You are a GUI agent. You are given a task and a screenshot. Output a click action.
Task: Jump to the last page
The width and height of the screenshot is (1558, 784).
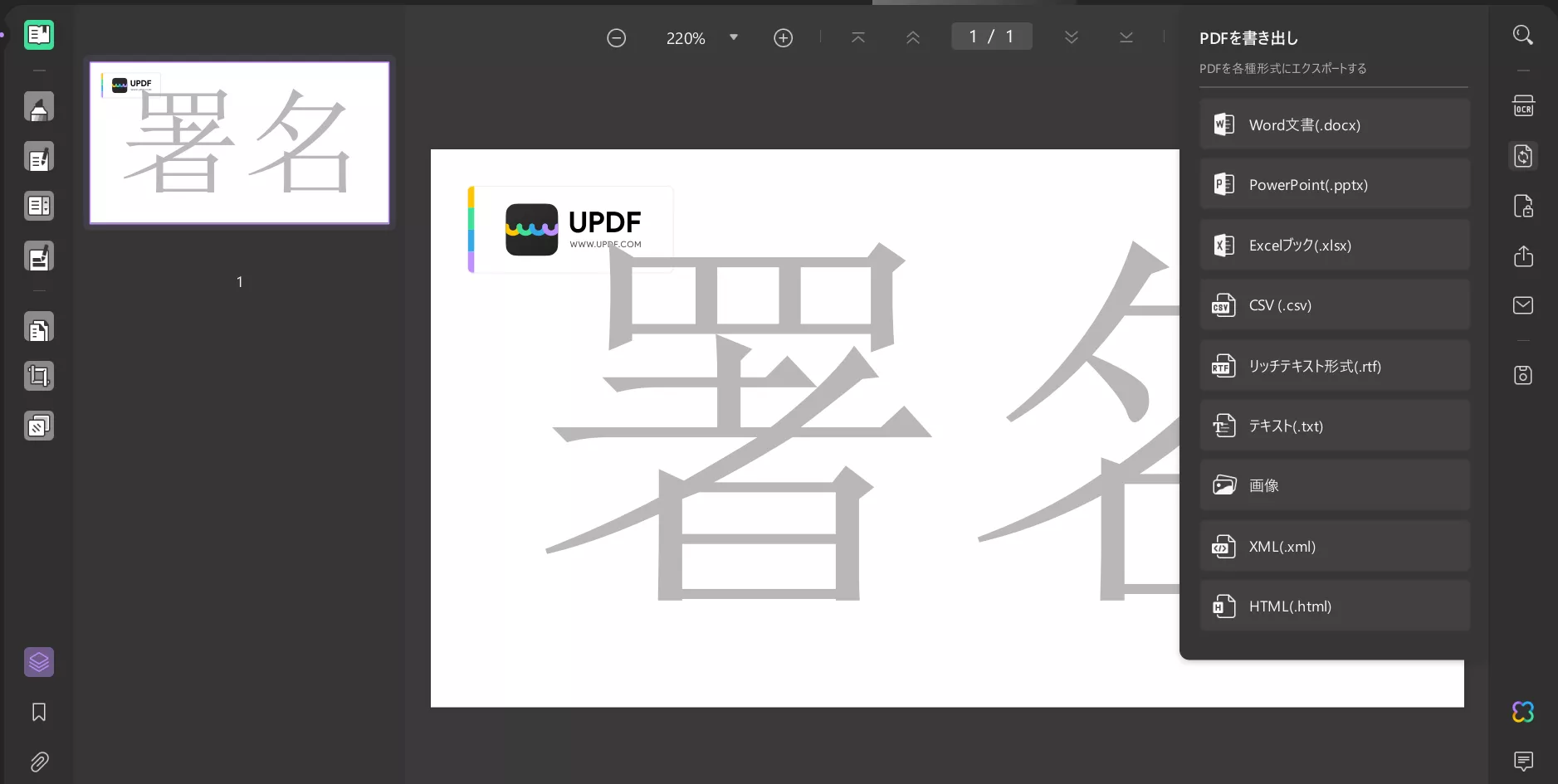[x=1126, y=37]
